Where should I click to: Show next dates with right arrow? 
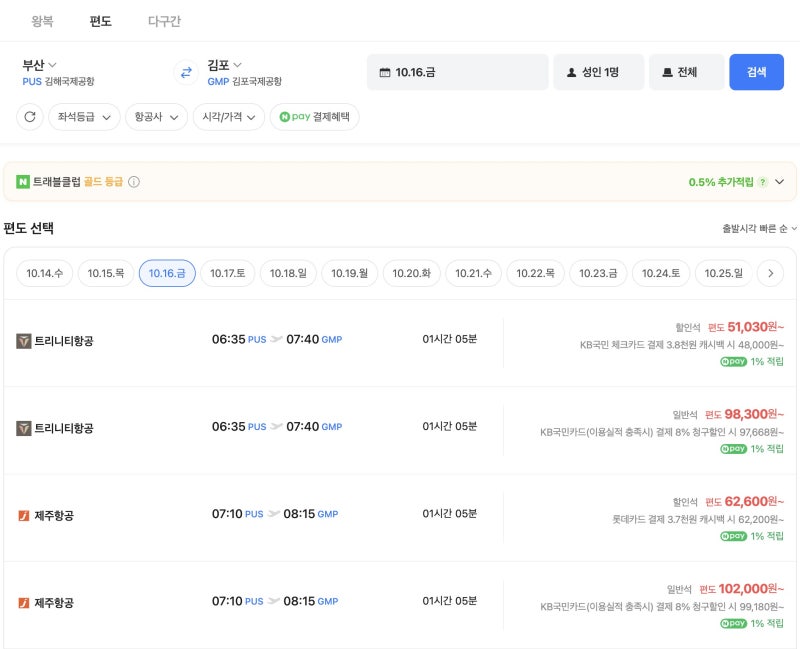click(x=770, y=273)
